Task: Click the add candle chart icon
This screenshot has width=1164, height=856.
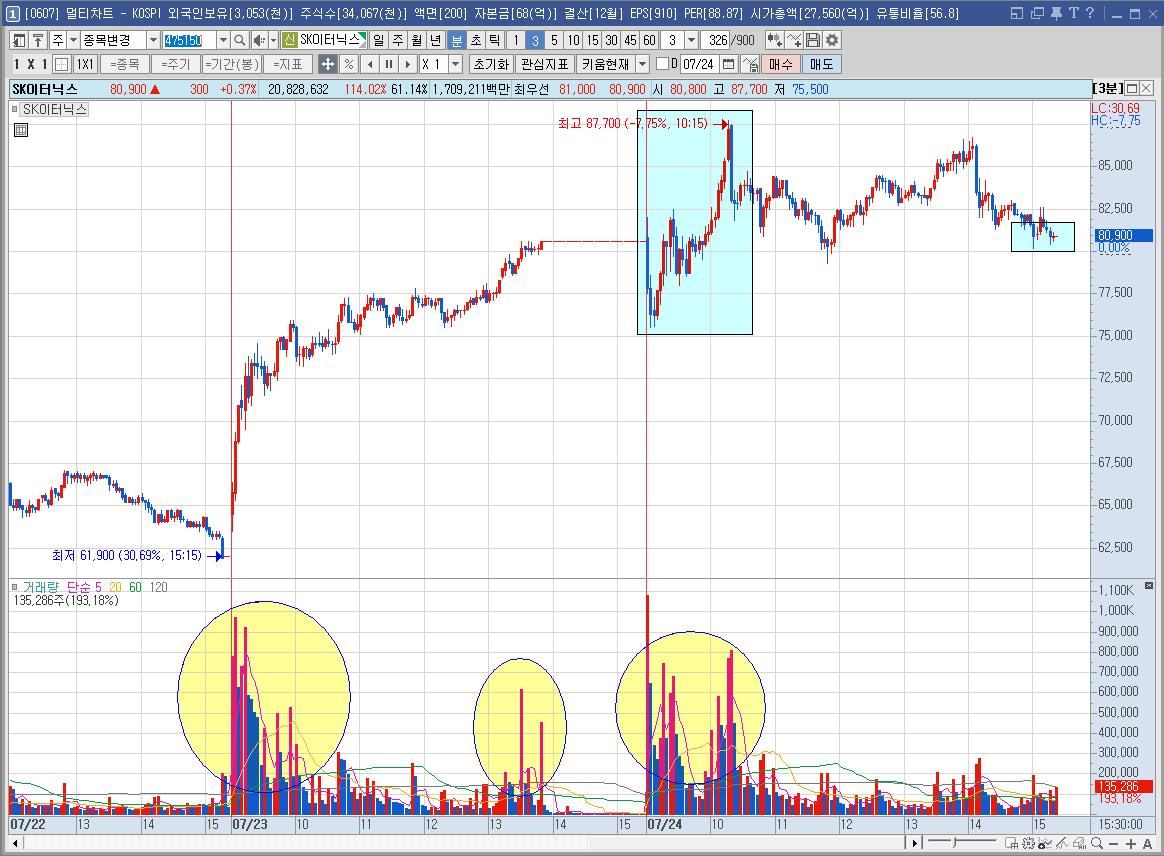Action: click(x=774, y=40)
